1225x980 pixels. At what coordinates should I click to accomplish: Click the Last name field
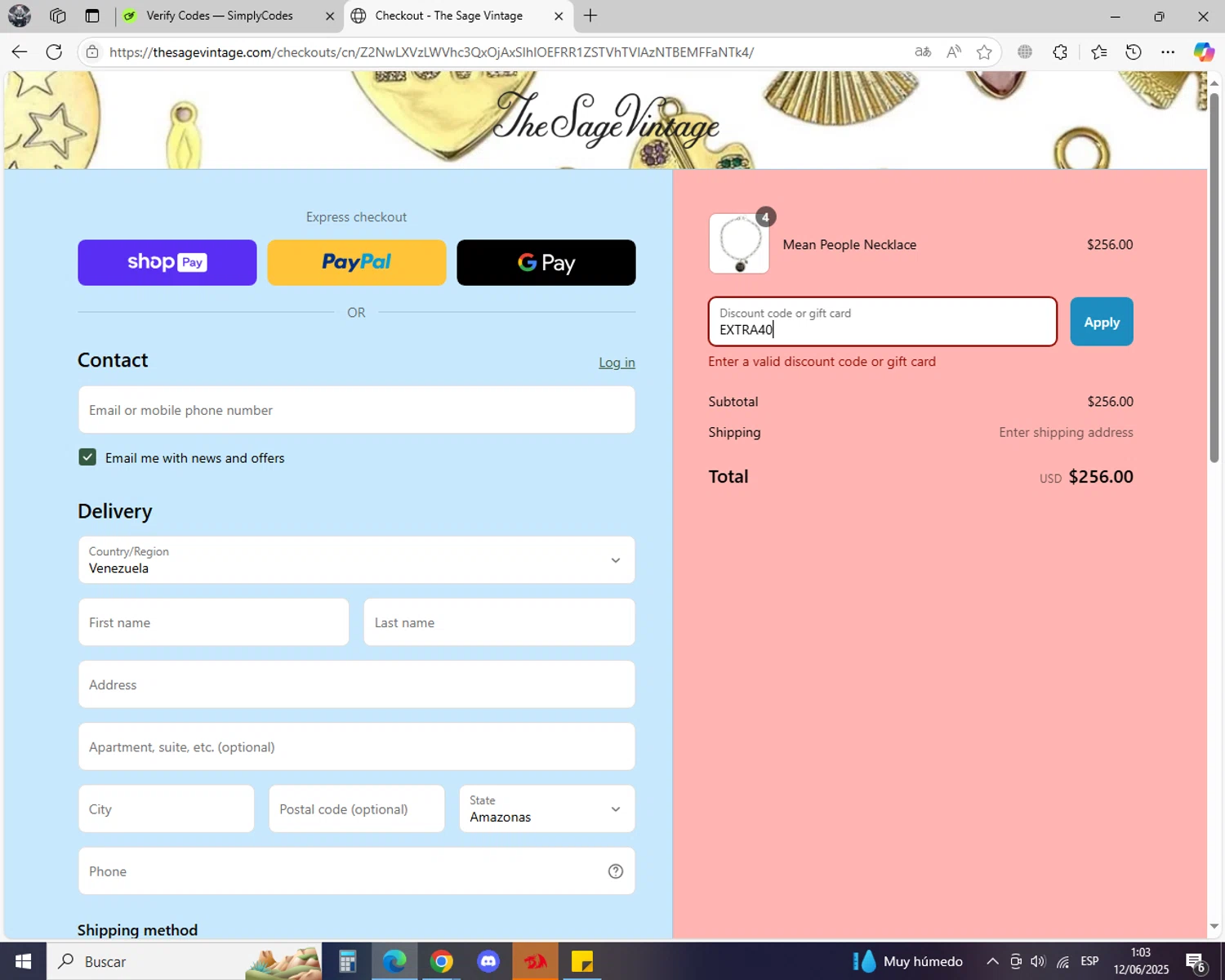click(x=499, y=622)
